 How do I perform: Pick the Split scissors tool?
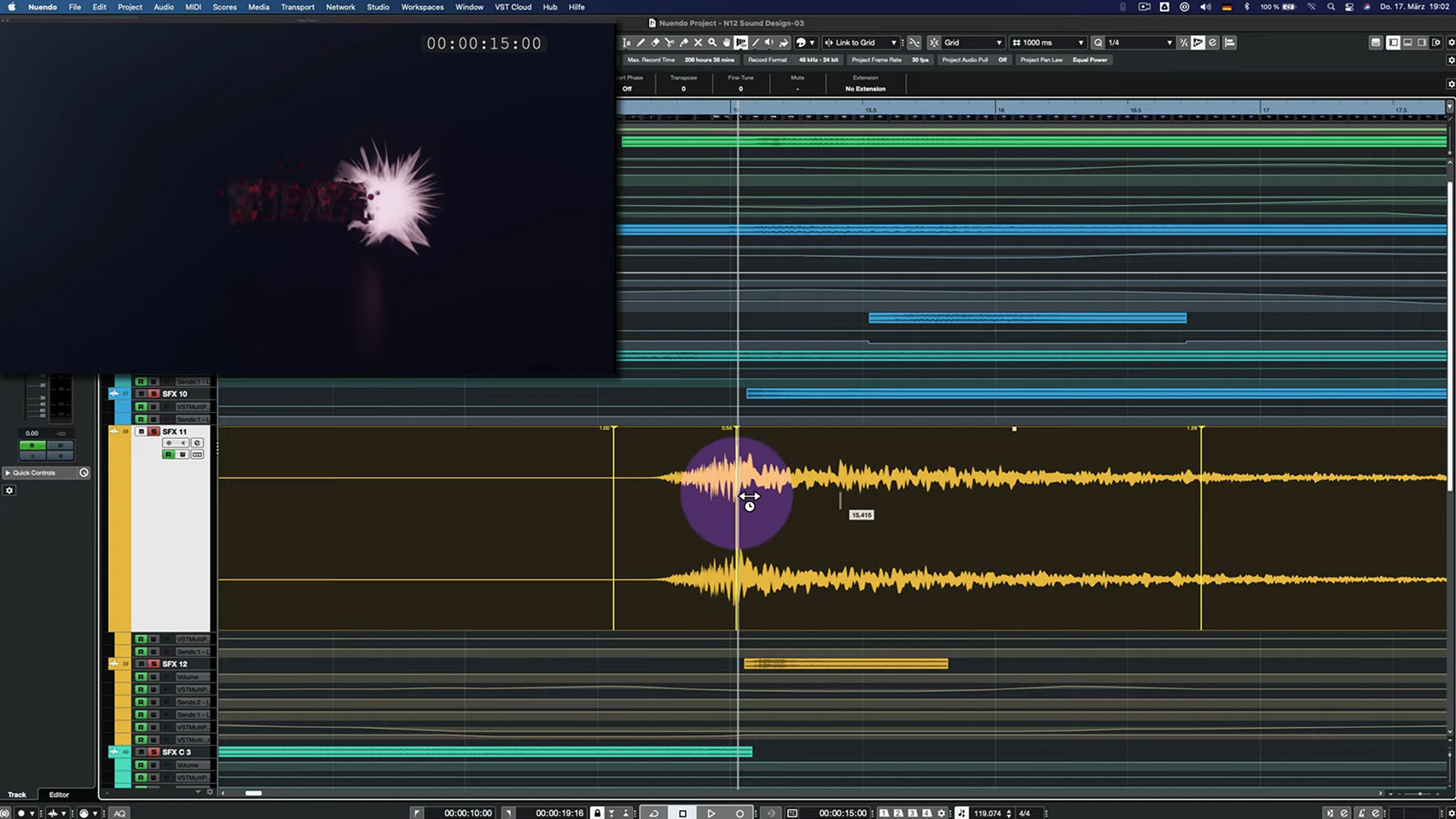[x=670, y=43]
